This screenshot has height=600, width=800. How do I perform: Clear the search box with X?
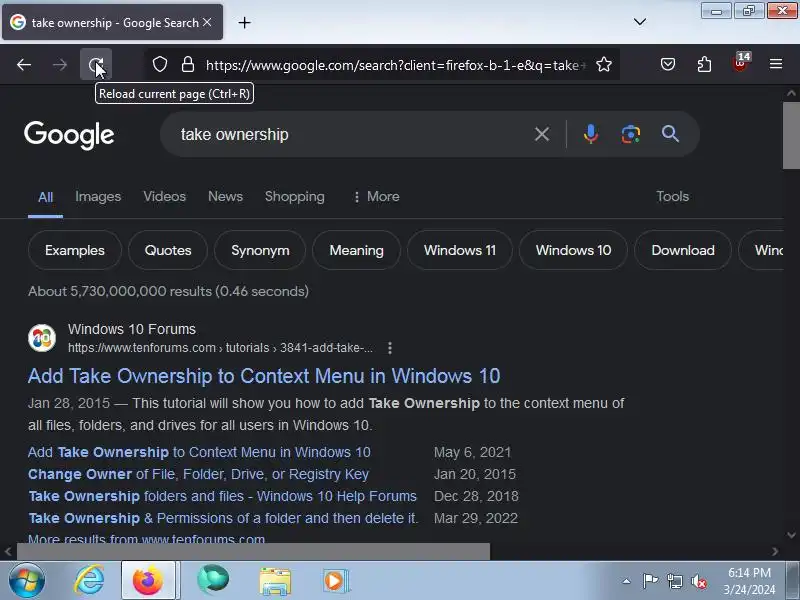(542, 134)
